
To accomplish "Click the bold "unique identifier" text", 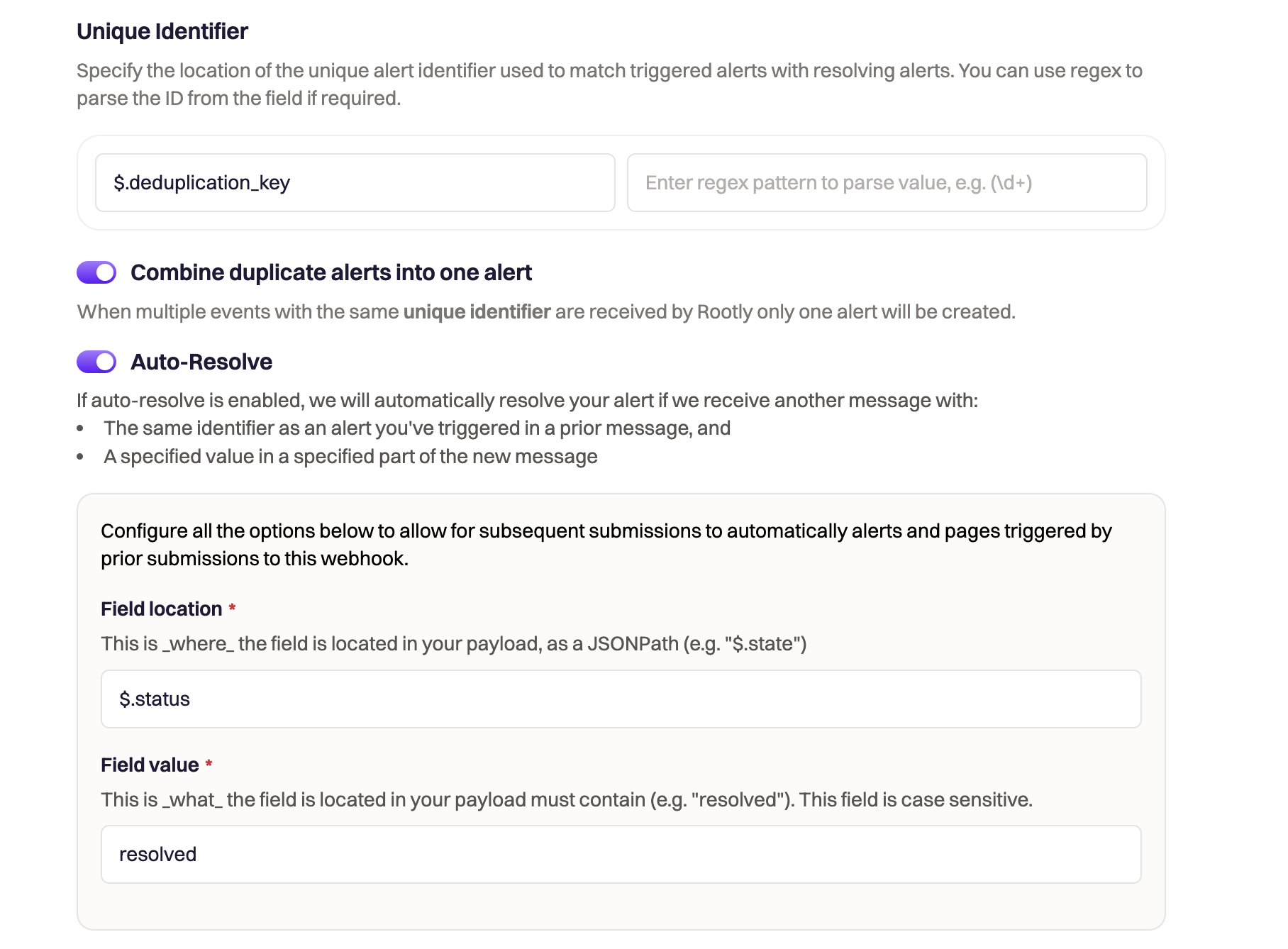I will 477,312.
